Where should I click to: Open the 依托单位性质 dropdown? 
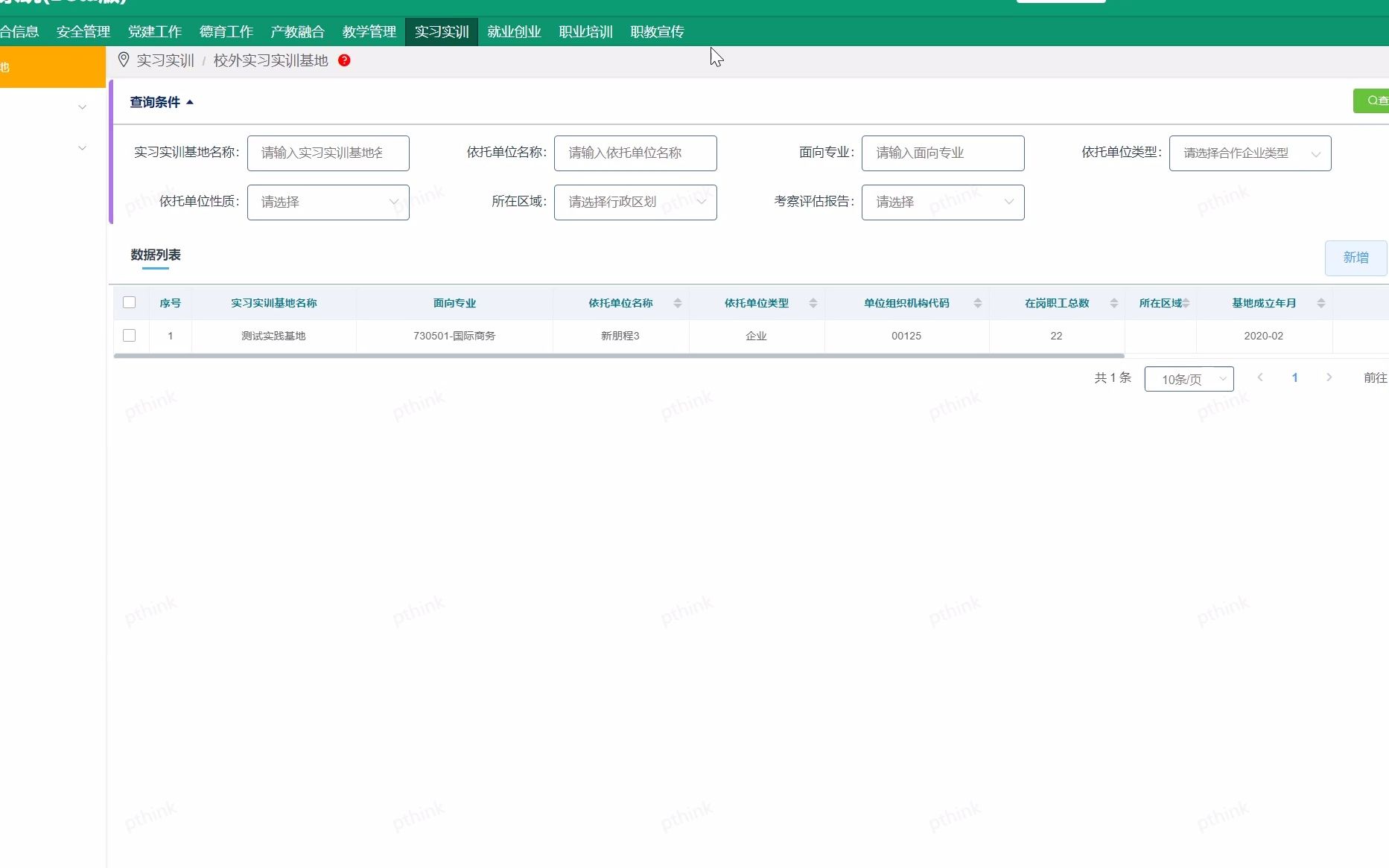[328, 202]
